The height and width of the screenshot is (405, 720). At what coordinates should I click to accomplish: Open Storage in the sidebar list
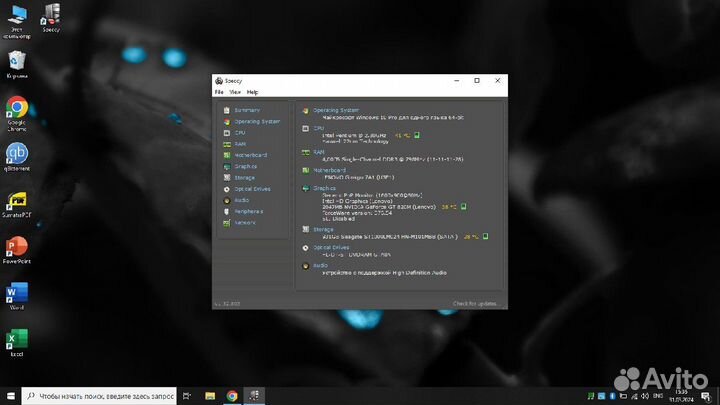point(244,178)
